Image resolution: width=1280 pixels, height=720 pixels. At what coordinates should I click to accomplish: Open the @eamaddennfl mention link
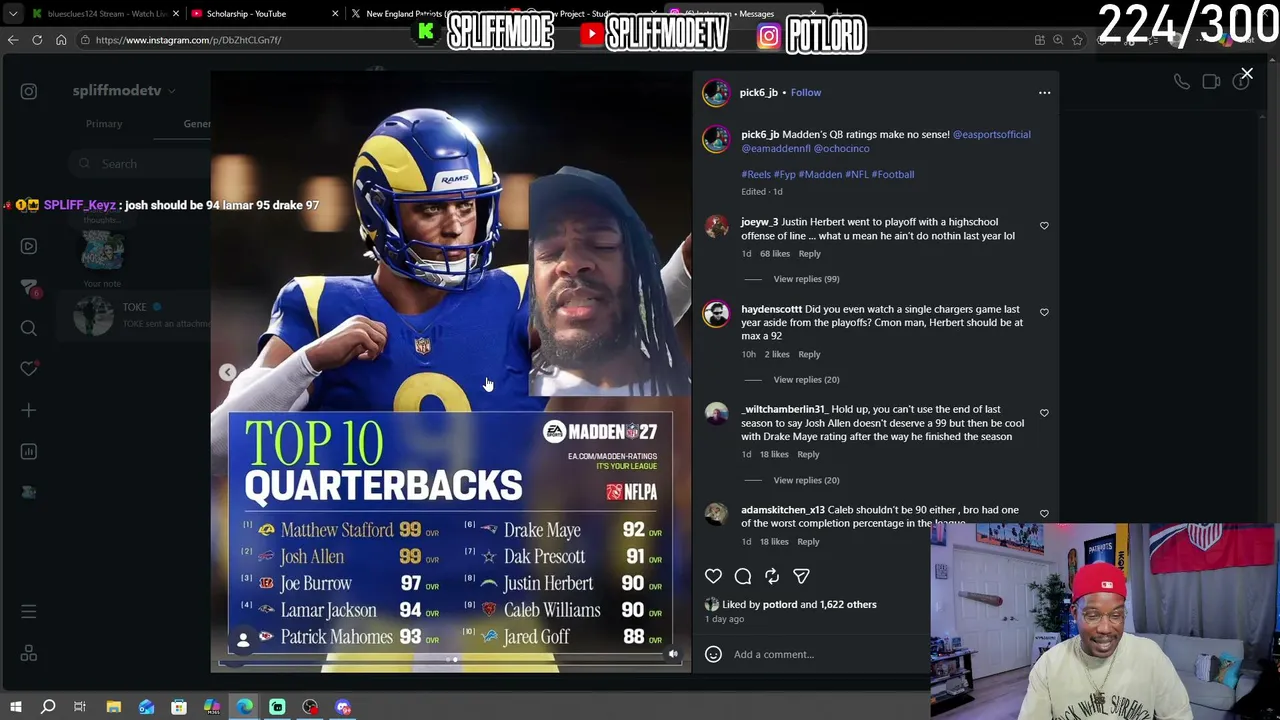click(x=775, y=149)
